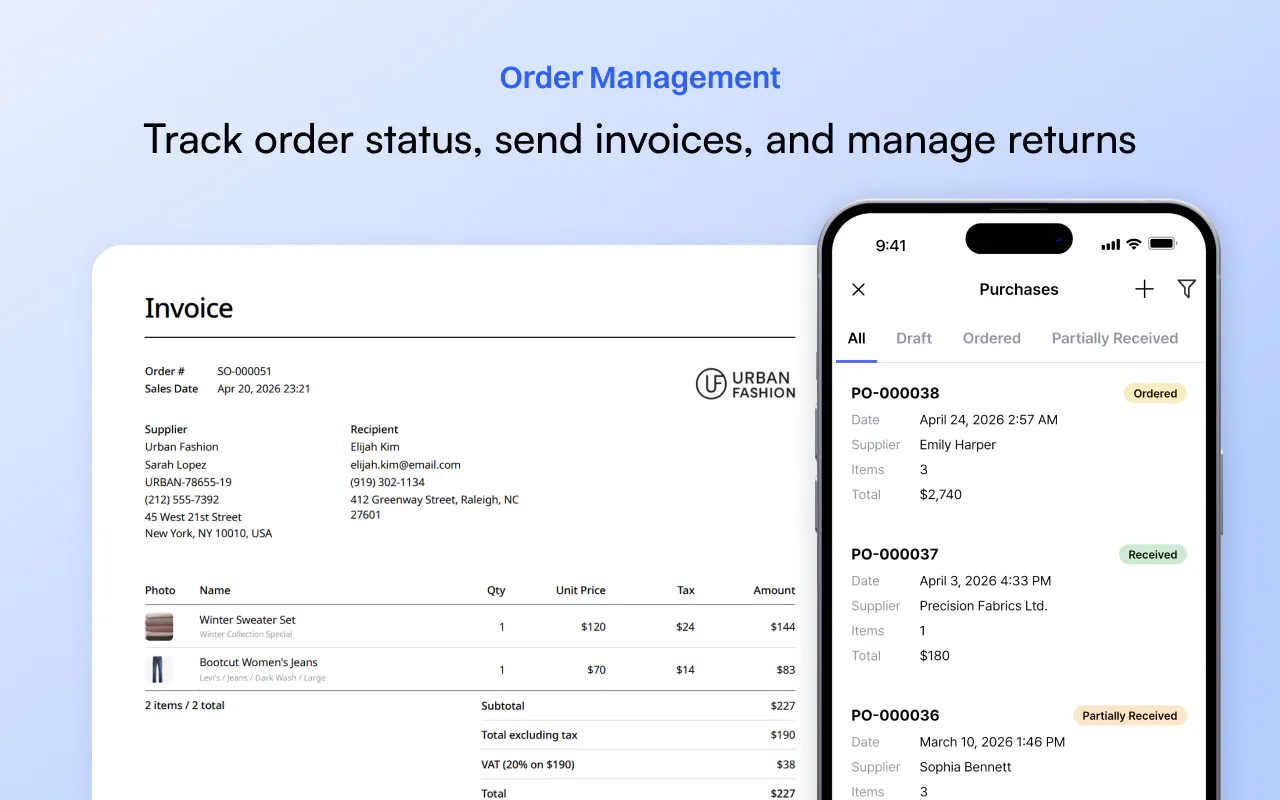This screenshot has width=1280, height=800.
Task: Select the All tab in Purchases
Action: coord(857,338)
